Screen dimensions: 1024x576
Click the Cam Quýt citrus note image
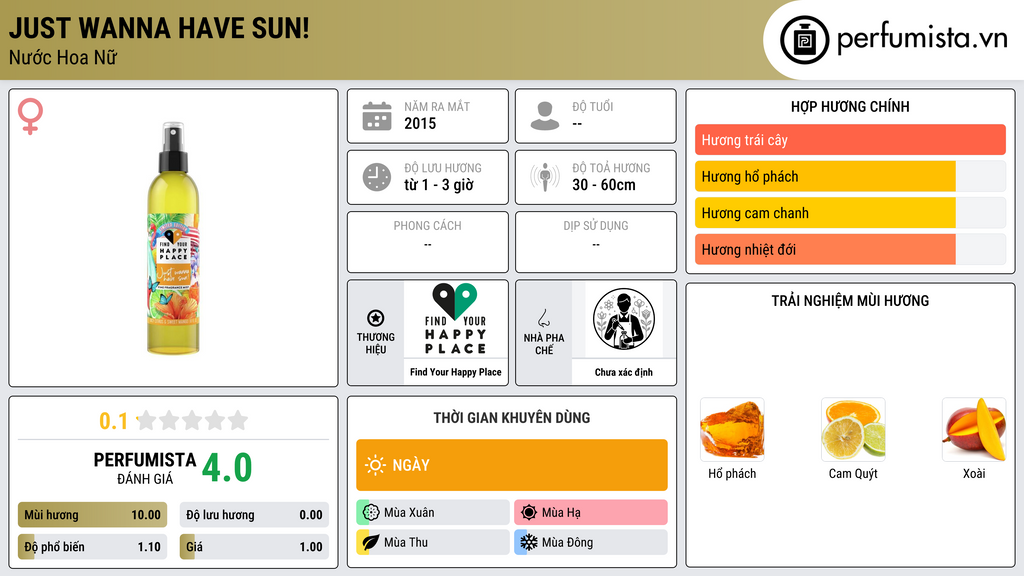click(853, 430)
